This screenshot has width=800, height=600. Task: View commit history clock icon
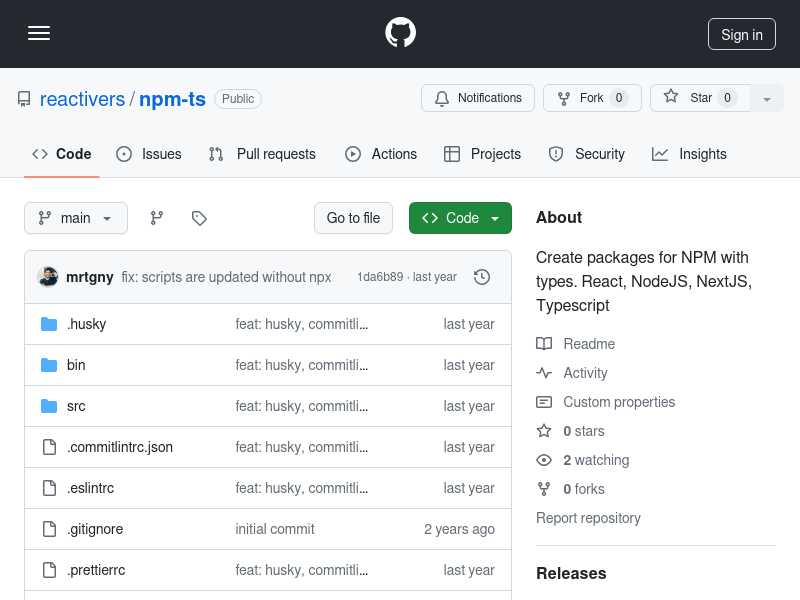[x=482, y=277]
